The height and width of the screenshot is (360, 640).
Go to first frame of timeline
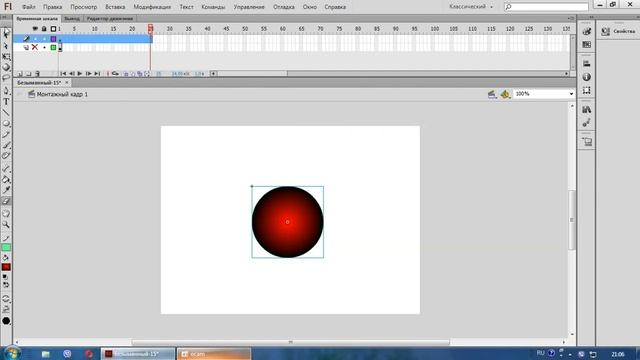pyautogui.click(x=63, y=74)
